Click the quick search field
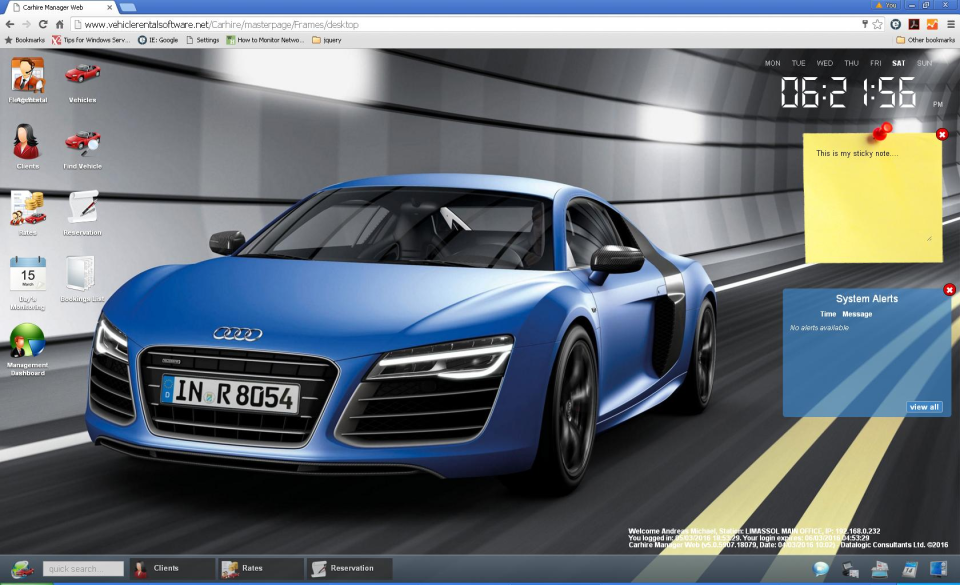This screenshot has width=960, height=585. pos(83,568)
